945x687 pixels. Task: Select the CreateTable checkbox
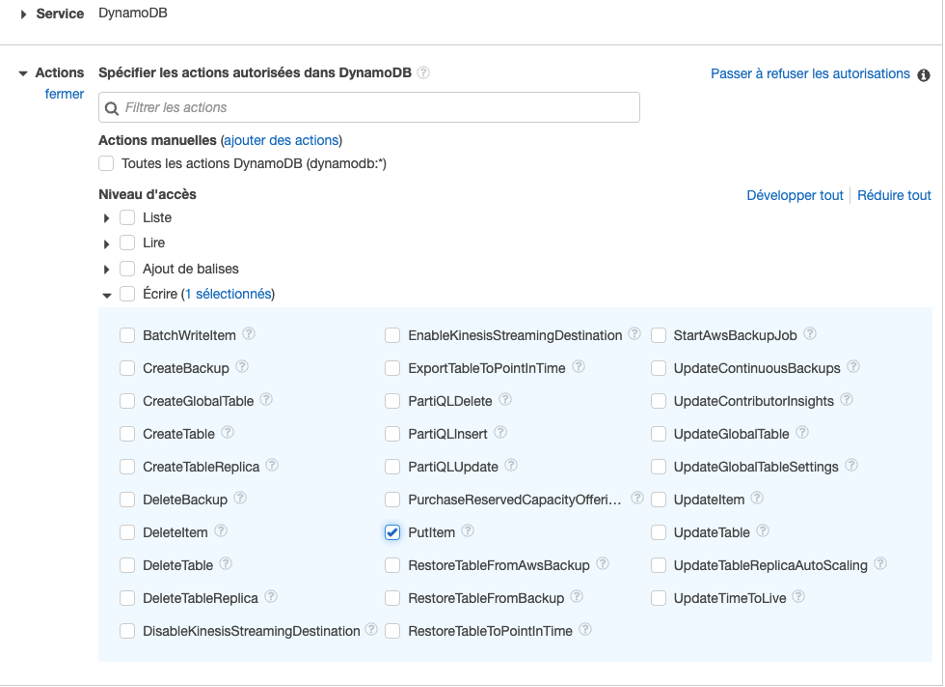click(x=127, y=434)
